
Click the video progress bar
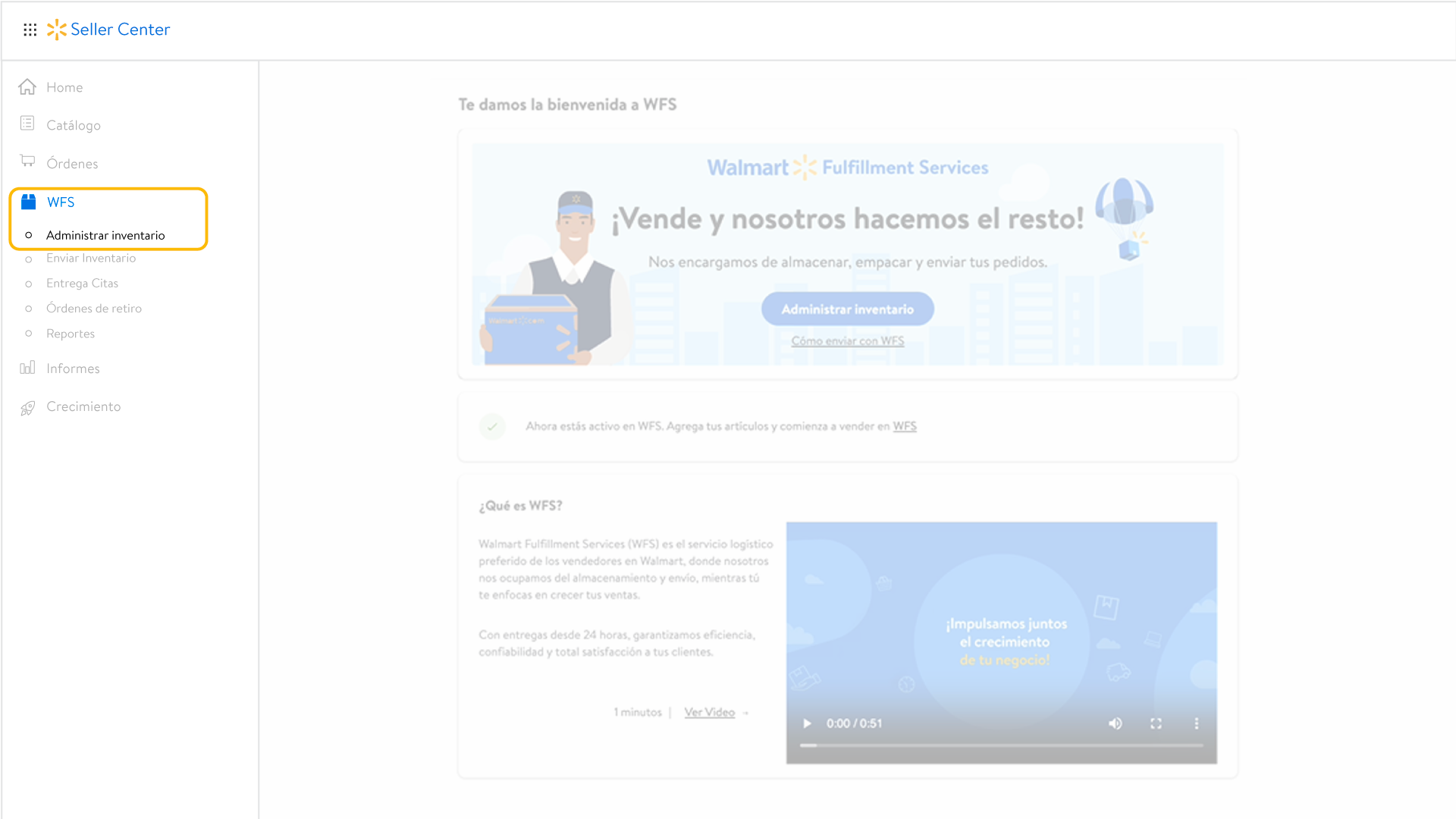point(1001,746)
